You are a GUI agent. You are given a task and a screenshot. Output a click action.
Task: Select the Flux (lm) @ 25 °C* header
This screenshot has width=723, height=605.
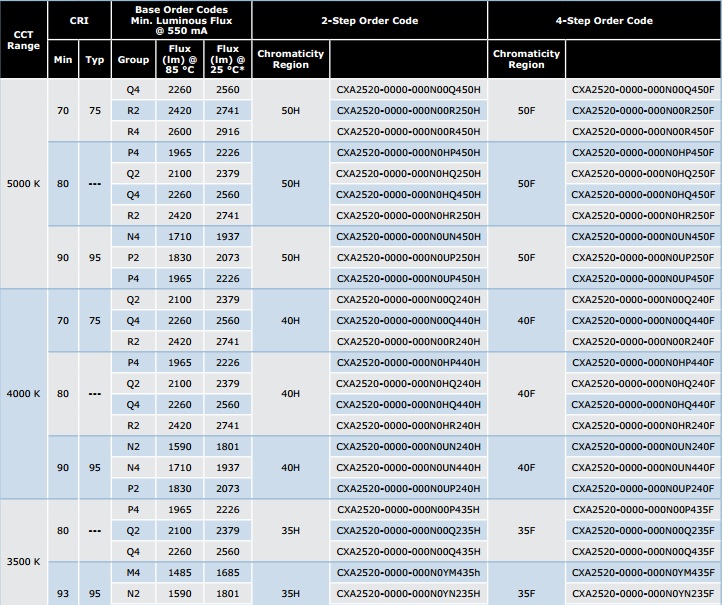click(227, 60)
